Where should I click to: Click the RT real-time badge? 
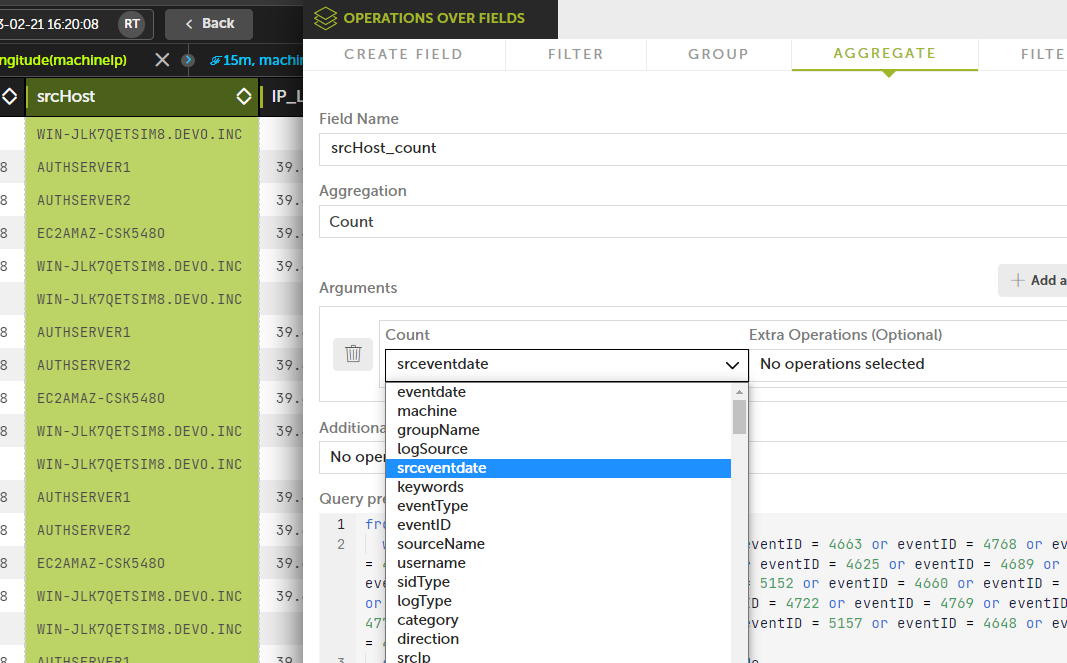(x=131, y=24)
